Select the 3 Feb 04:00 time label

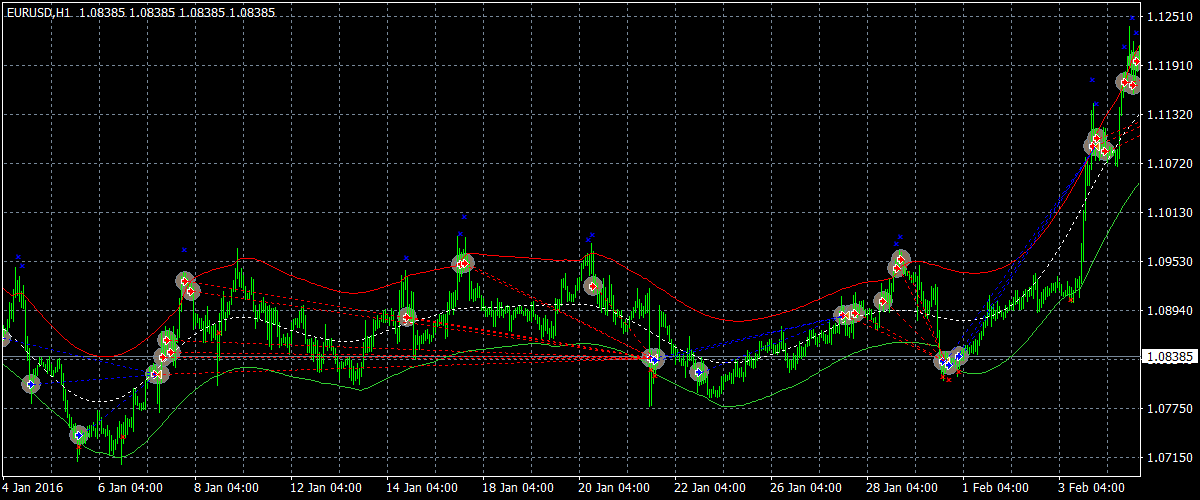[x=1091, y=488]
